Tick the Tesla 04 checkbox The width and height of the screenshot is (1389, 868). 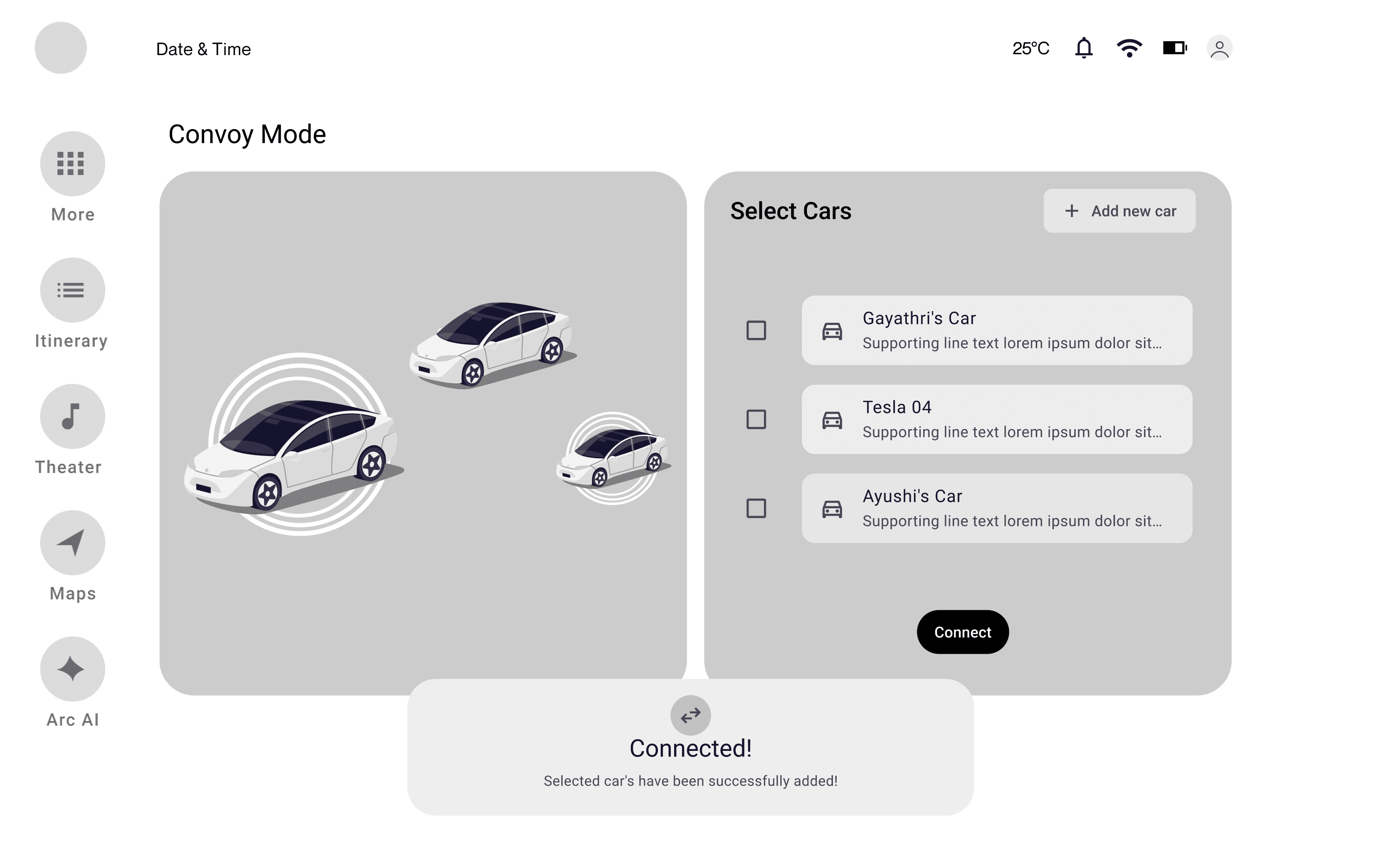point(756,419)
